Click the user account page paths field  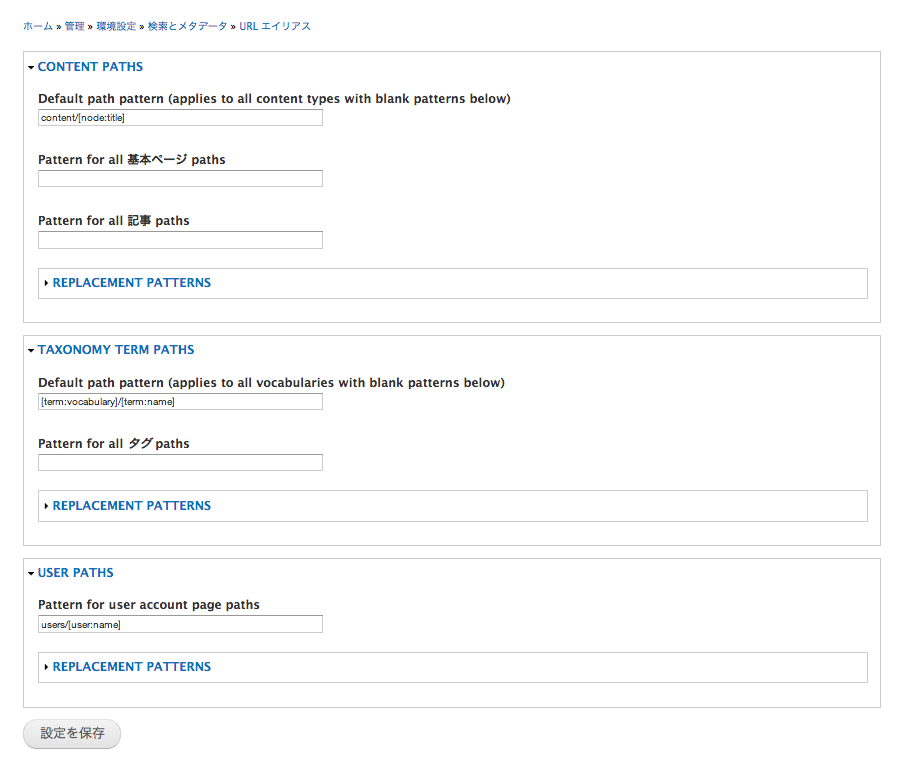coord(180,625)
